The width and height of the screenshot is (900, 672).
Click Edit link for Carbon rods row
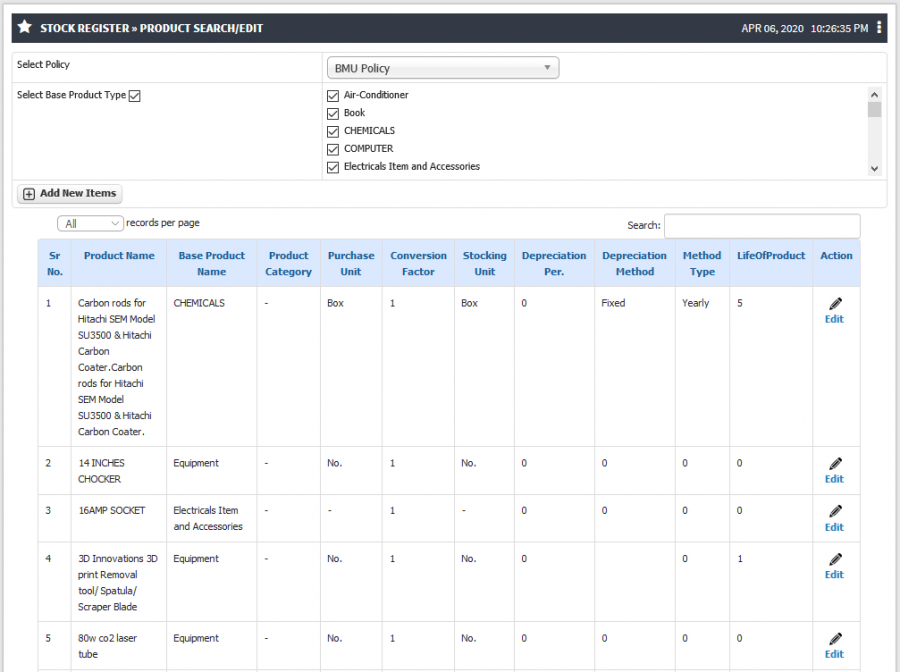pos(834,320)
